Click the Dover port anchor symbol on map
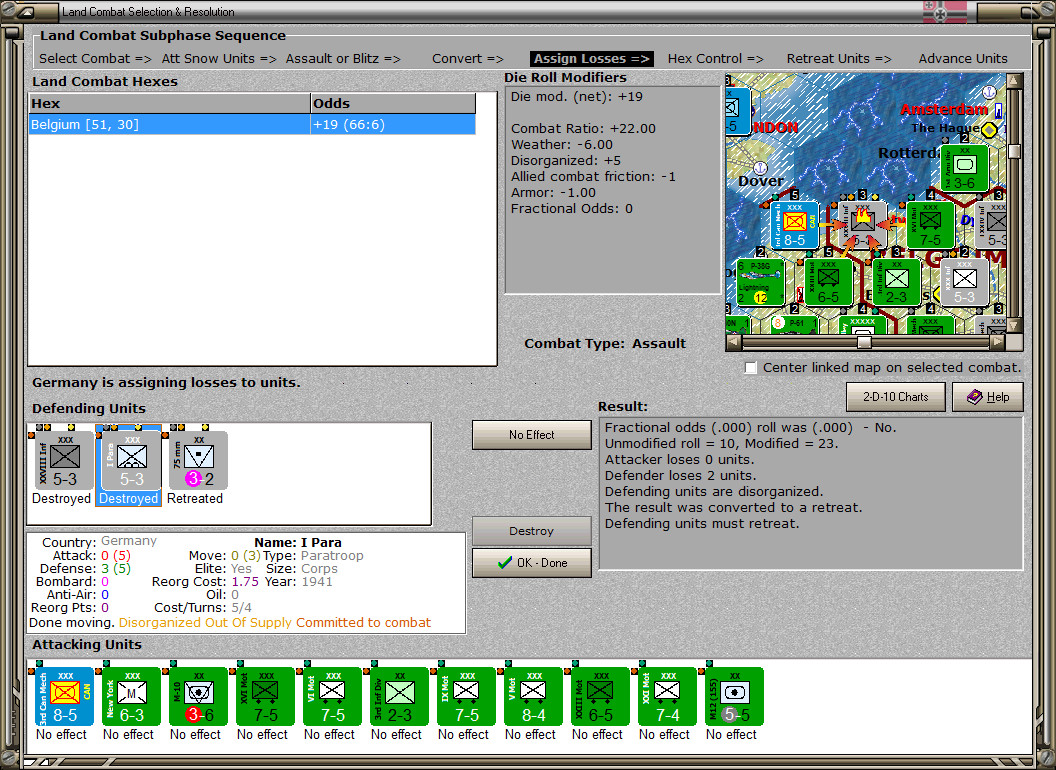 tap(760, 168)
